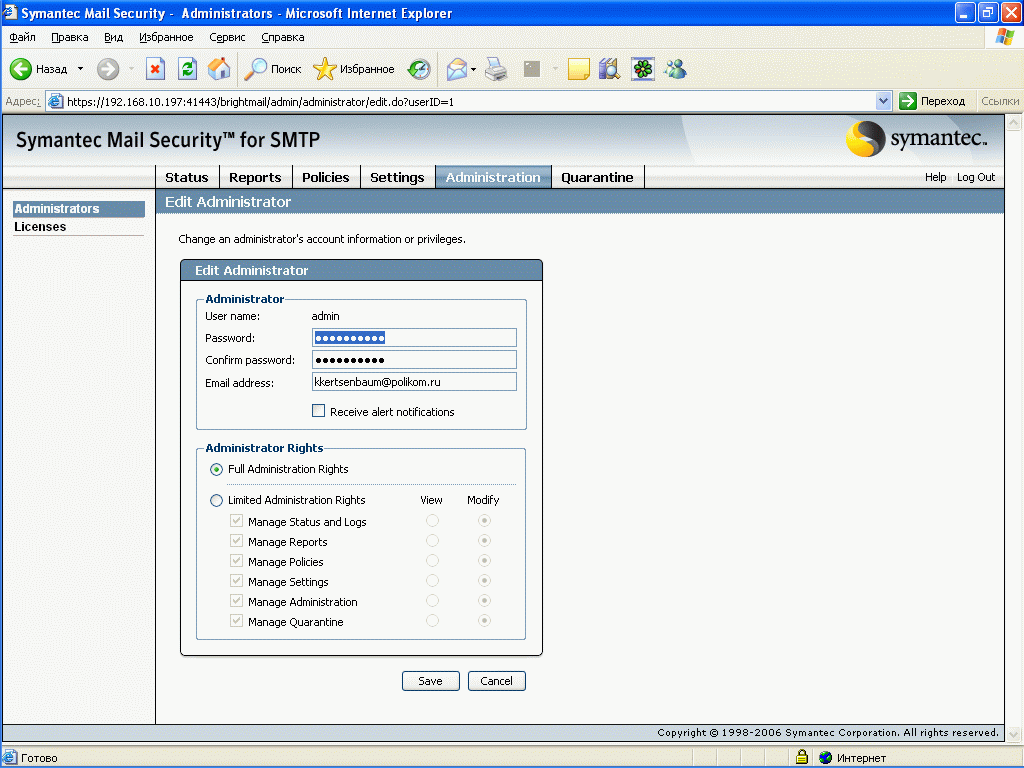Toggle Manage Status and Logs checkbox
The image size is (1024, 768).
point(236,521)
